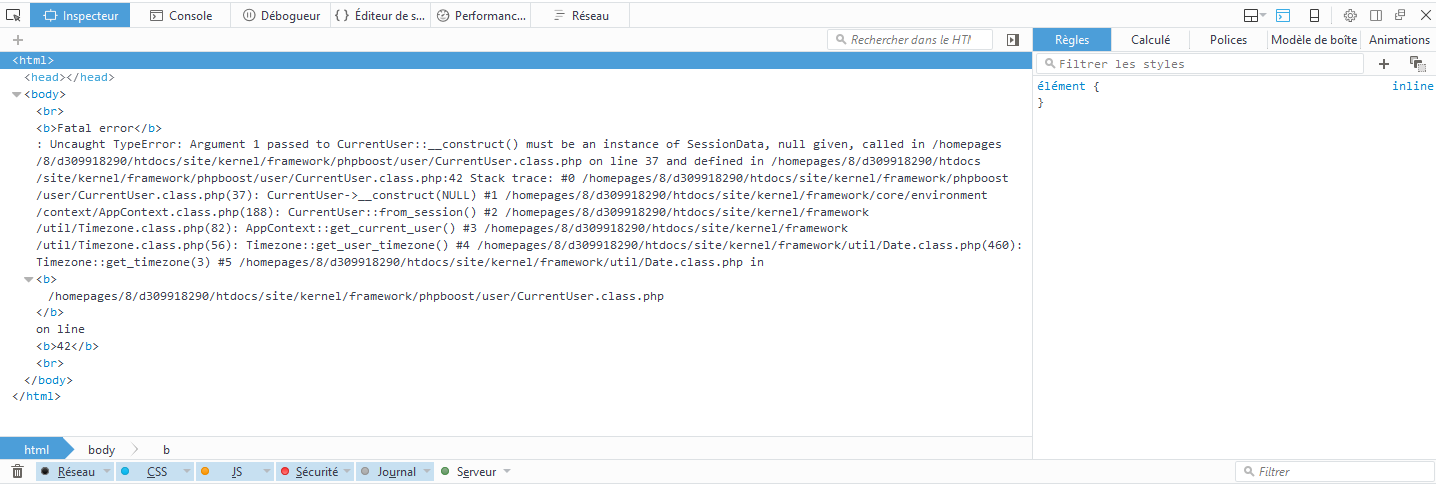Open developer tools settings gear
Screen dimensions: 1436x485
click(x=1350, y=15)
